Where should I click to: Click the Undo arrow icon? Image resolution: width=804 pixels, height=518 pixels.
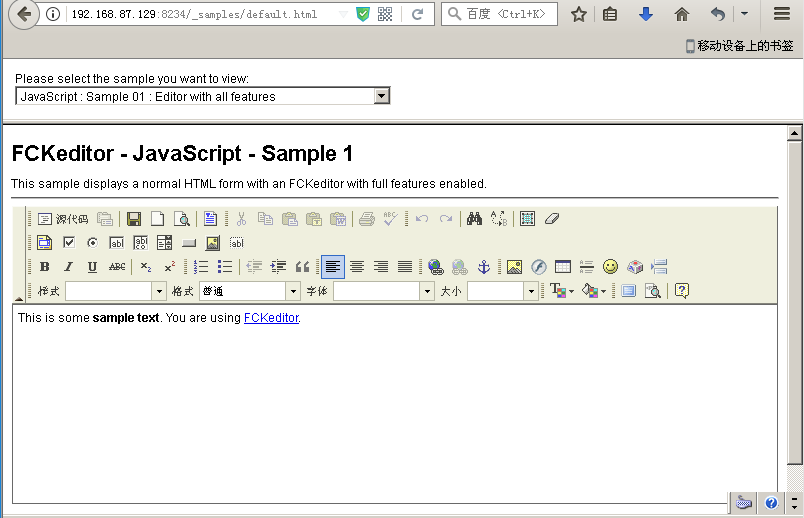tap(421, 219)
